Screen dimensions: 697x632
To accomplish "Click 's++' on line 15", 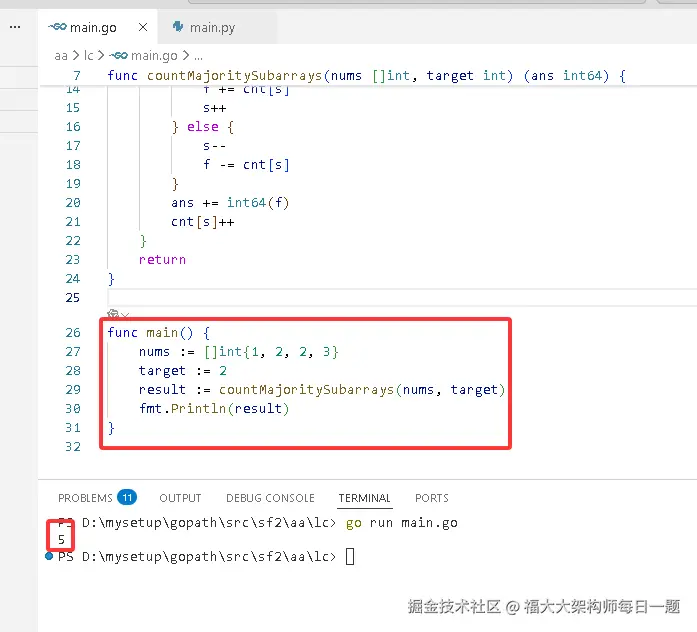I will (215, 108).
